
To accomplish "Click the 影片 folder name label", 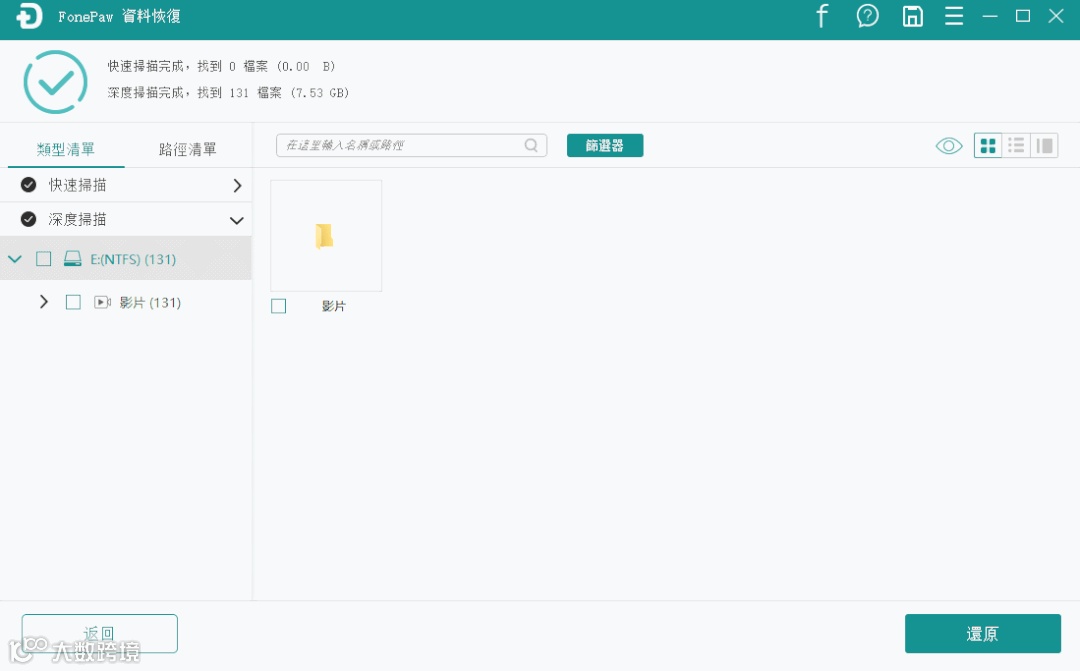I will pos(333,306).
